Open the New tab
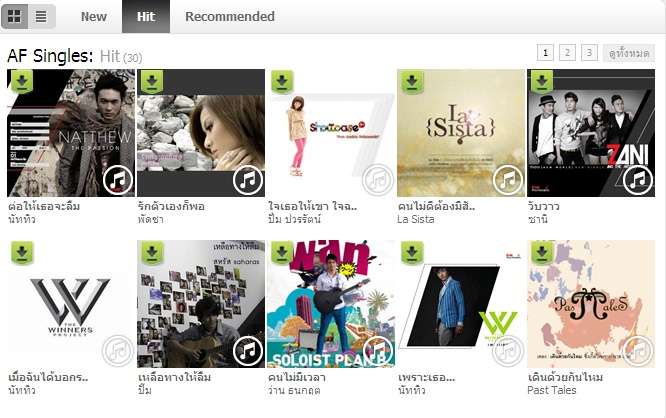 [93, 17]
